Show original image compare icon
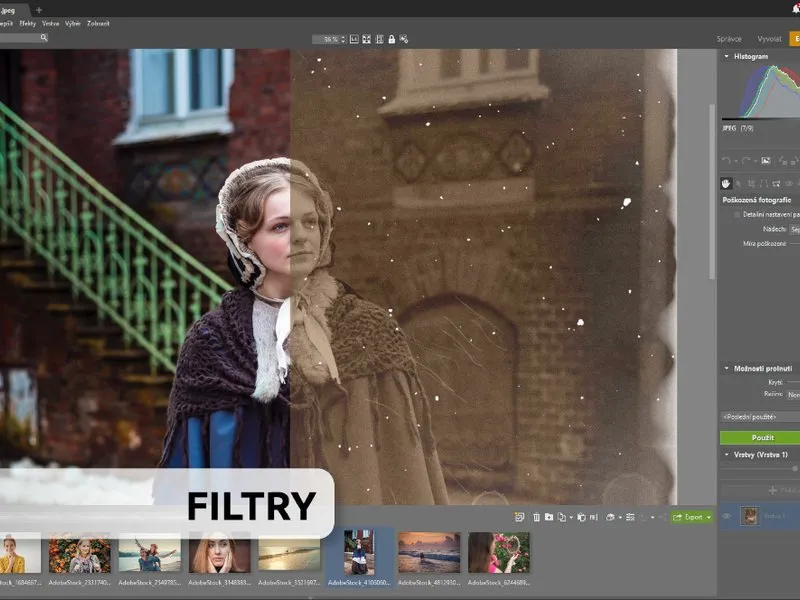800x600 pixels. [766, 161]
